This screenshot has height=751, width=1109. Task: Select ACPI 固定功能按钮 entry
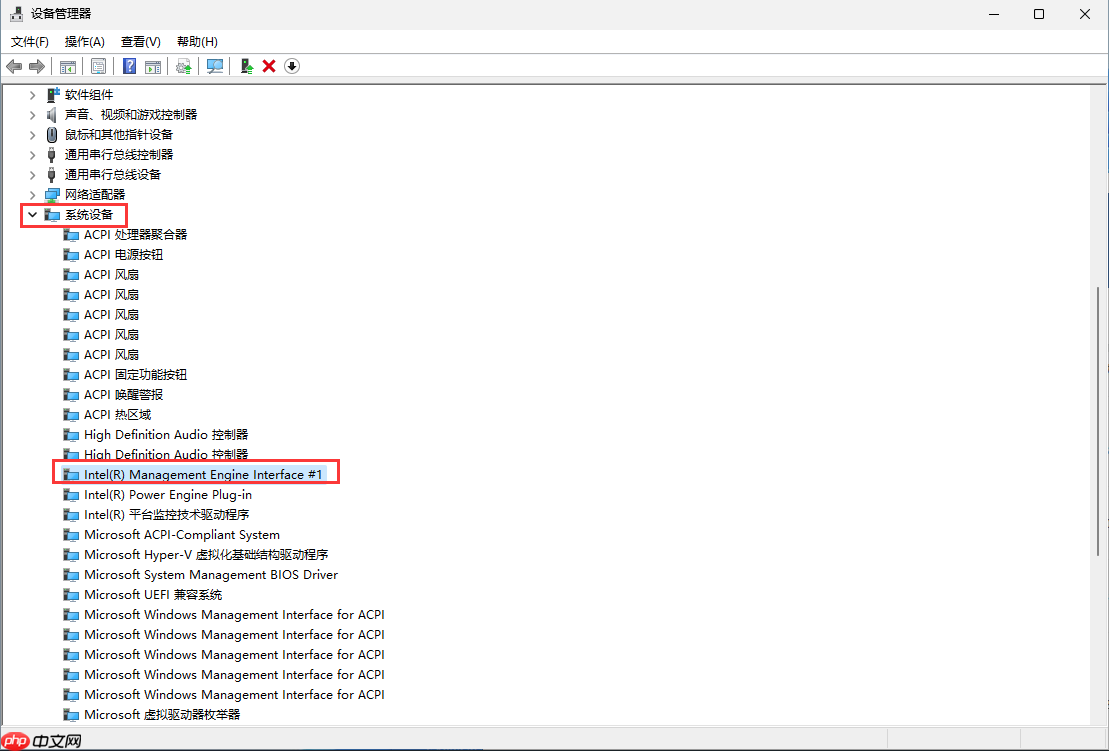(135, 375)
